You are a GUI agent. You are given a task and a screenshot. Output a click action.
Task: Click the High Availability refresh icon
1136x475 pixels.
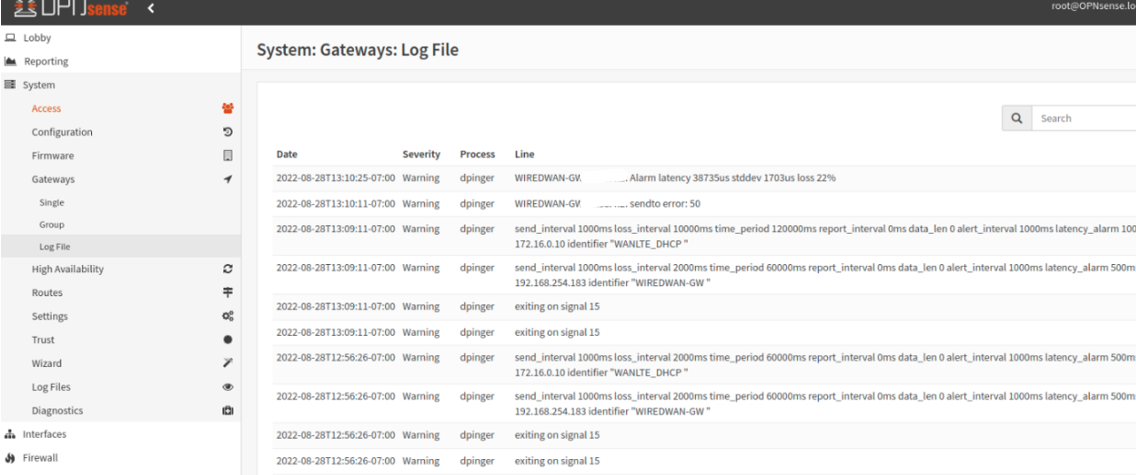pyautogui.click(x=227, y=269)
